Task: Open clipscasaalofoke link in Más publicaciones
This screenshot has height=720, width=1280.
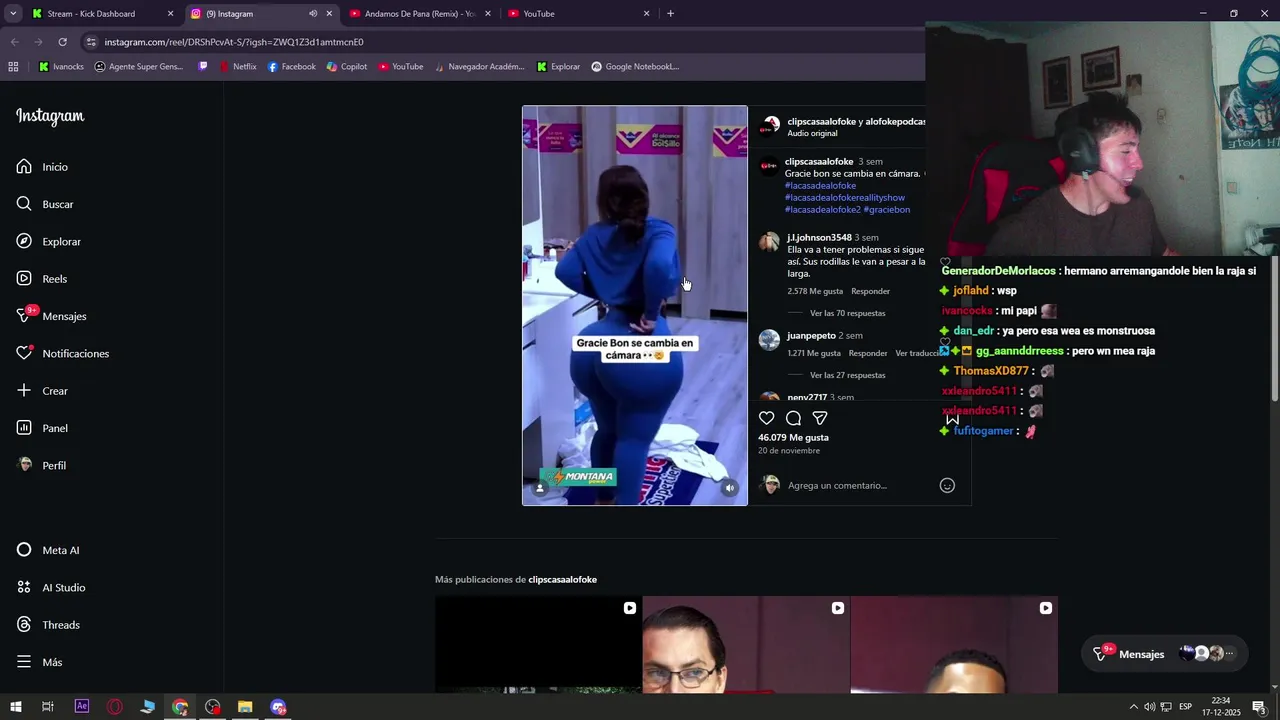Action: pos(562,580)
